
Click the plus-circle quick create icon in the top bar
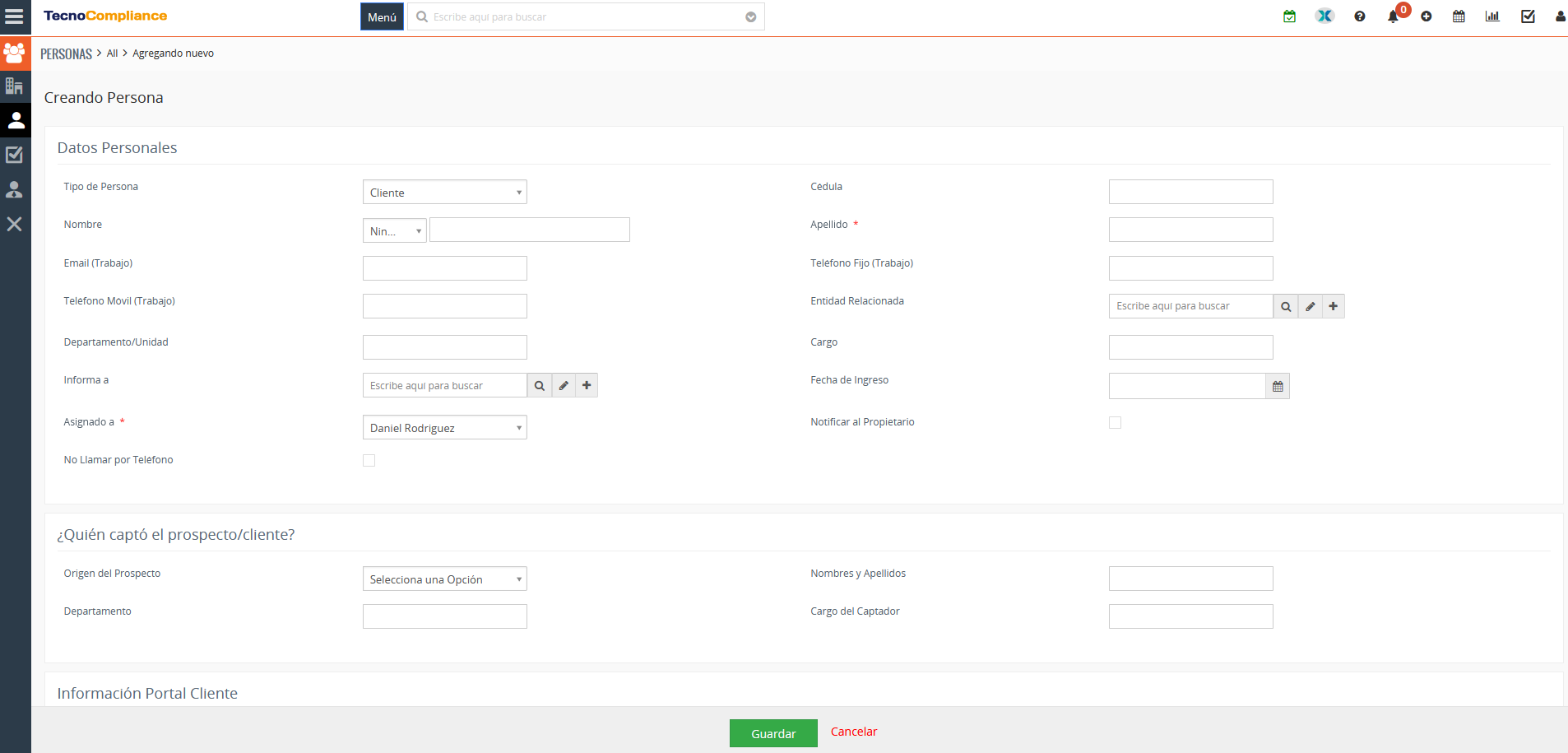[1427, 16]
